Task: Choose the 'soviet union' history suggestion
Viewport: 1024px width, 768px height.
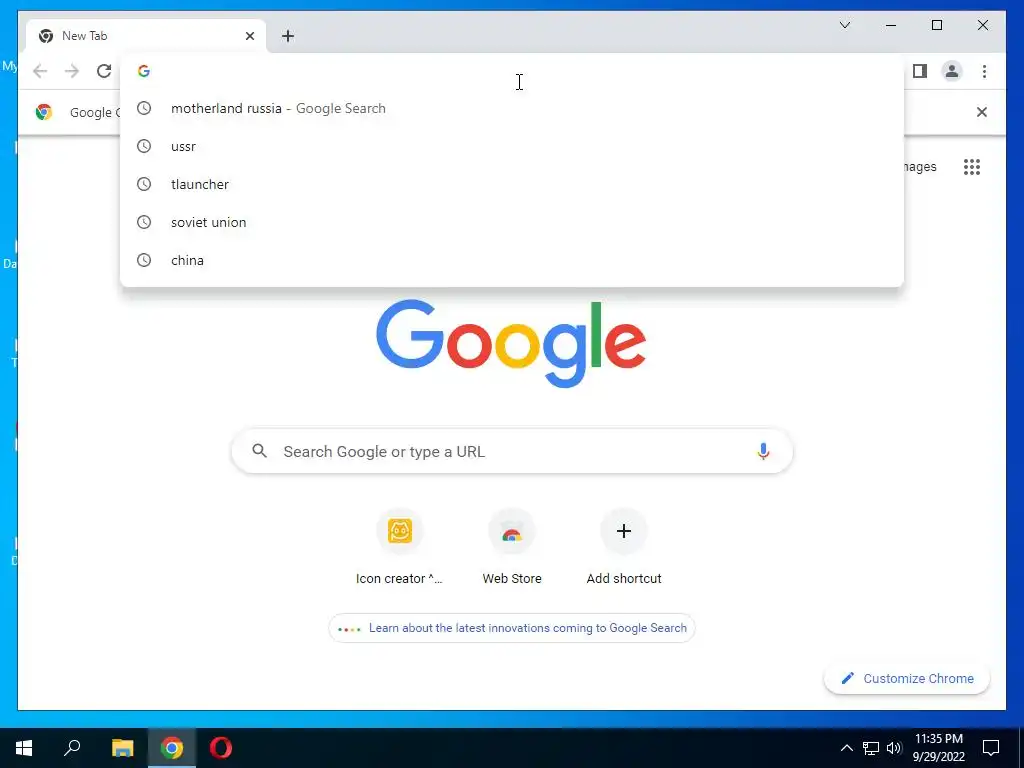Action: 512,222
